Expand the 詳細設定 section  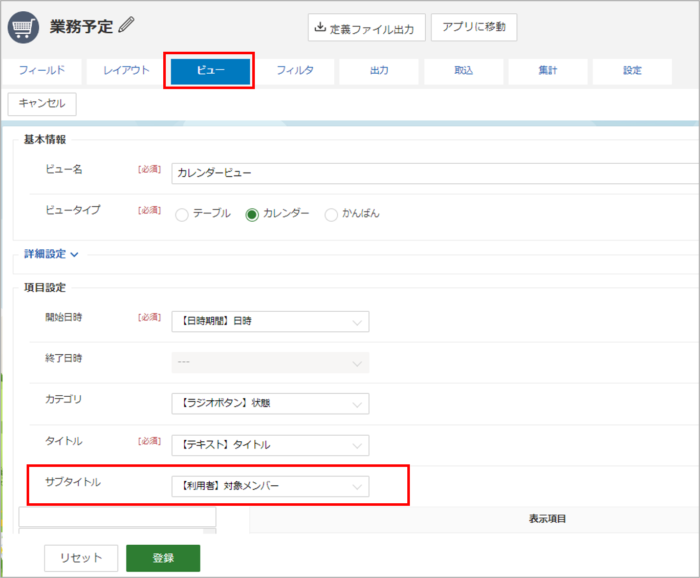point(51,254)
